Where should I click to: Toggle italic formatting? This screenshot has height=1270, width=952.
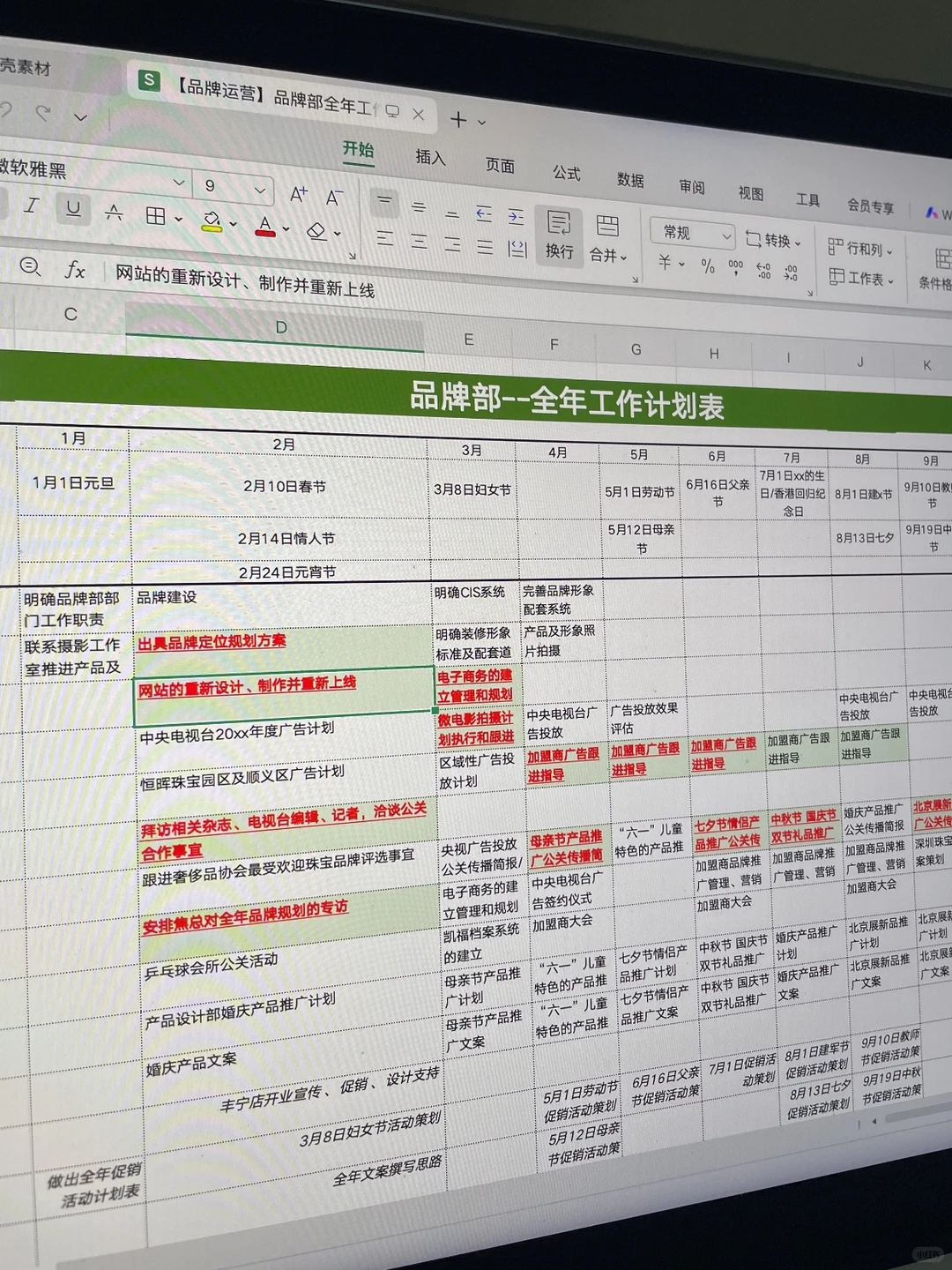tap(31, 205)
